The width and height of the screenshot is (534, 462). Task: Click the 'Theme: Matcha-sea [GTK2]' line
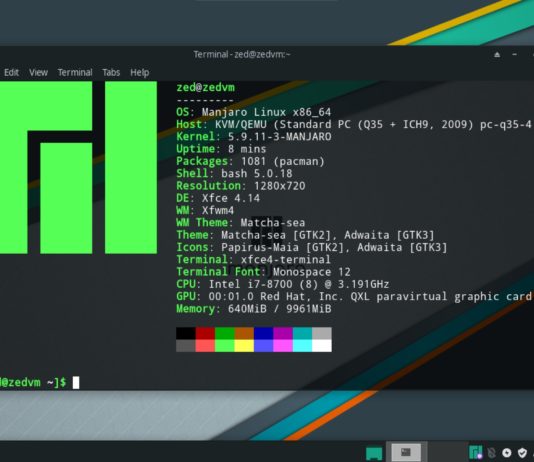tap(305, 235)
